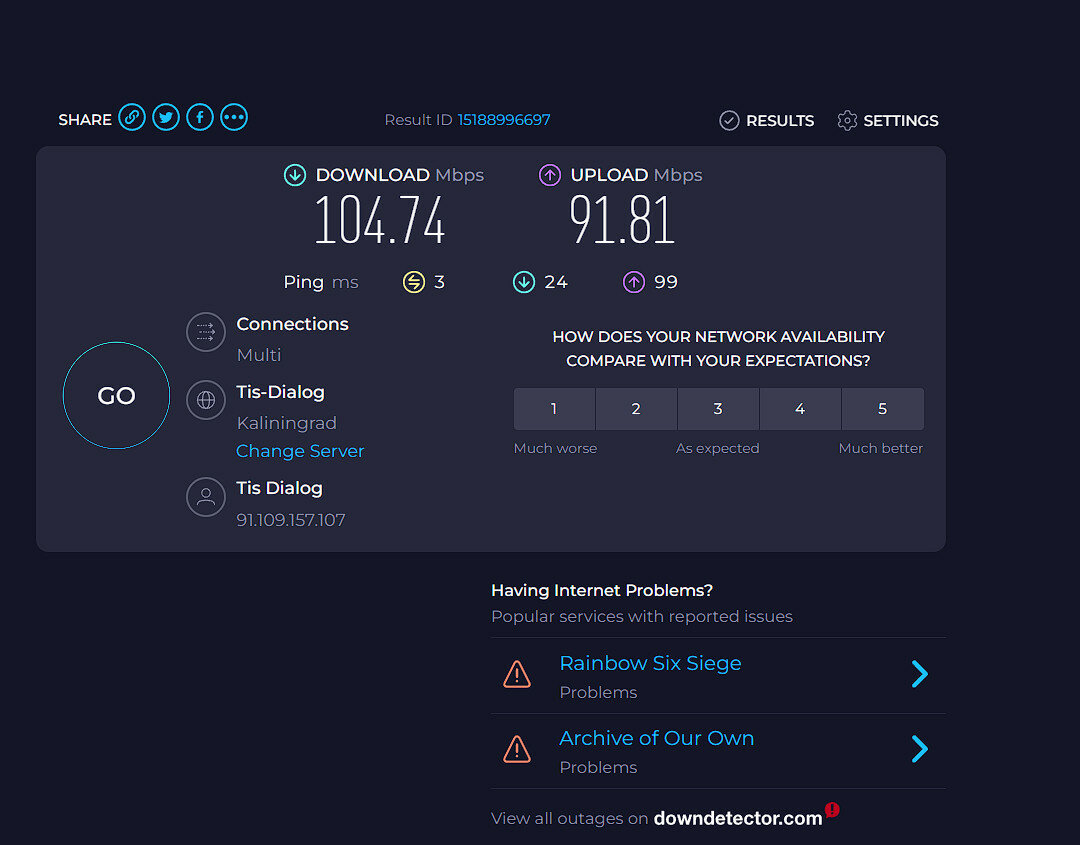Click the ISP user profile icon
1080x845 pixels.
click(206, 497)
